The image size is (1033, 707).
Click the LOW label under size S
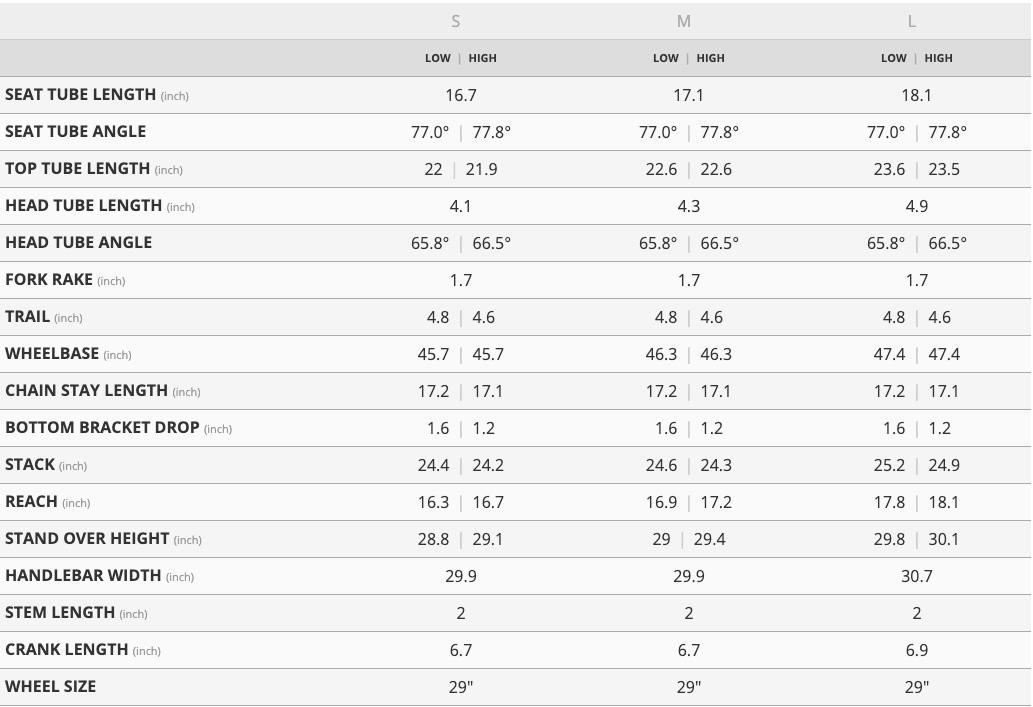(438, 58)
